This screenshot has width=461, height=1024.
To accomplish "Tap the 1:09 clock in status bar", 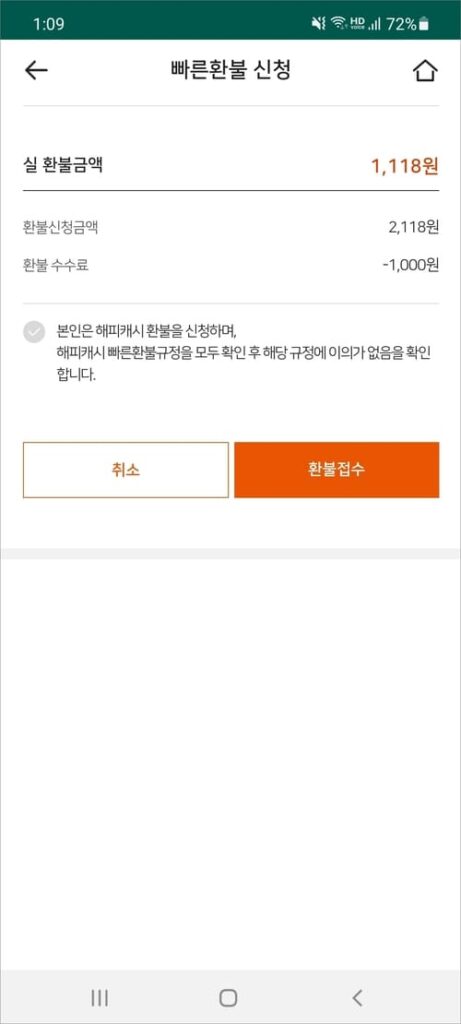I will point(48,25).
